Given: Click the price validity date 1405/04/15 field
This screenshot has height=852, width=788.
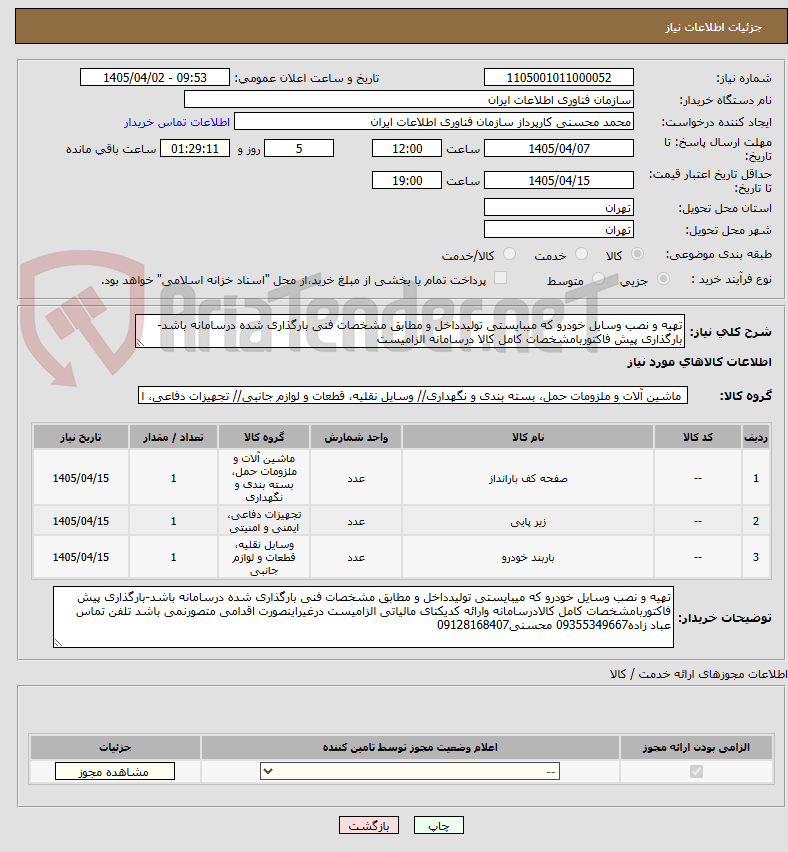Looking at the screenshot, I should pyautogui.click(x=559, y=180).
